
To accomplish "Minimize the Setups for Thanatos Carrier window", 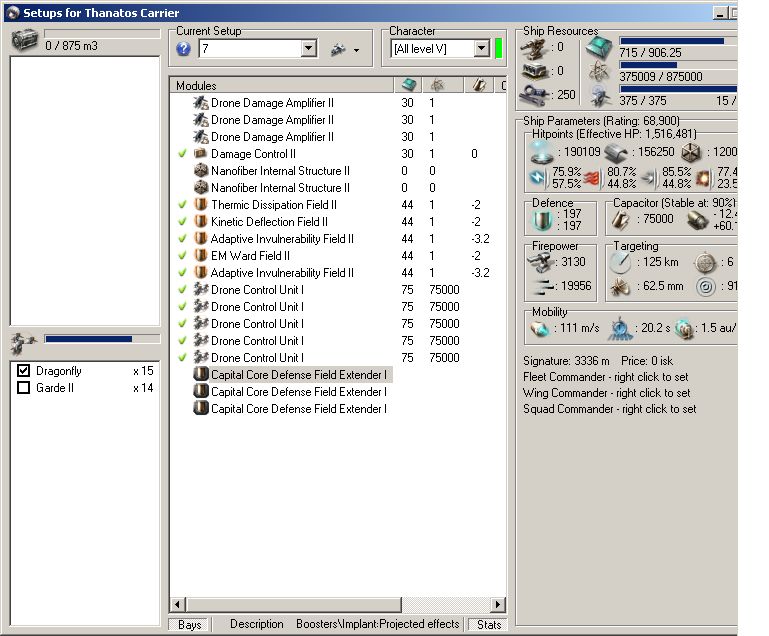I will coord(719,13).
